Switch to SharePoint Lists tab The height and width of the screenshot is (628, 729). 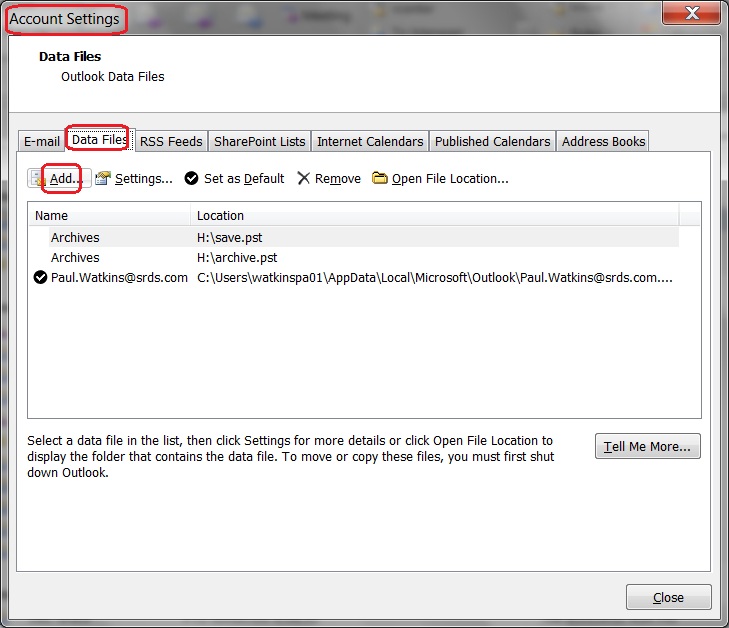259,141
